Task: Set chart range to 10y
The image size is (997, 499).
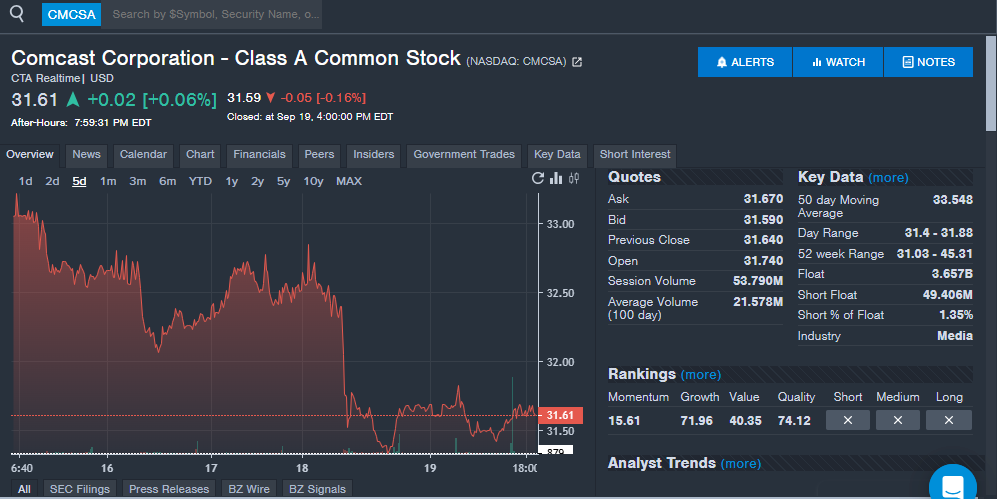Action: [313, 181]
